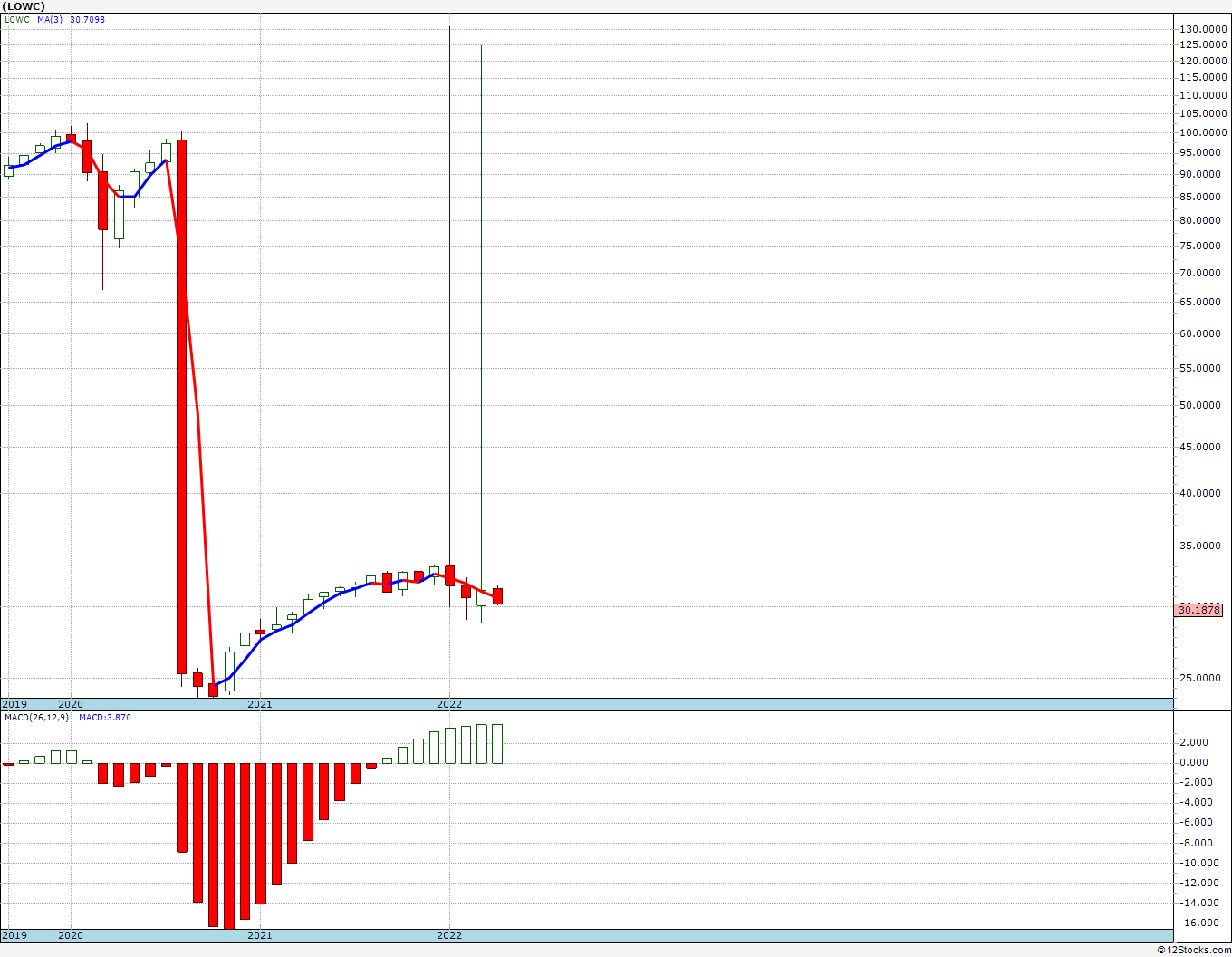Click 2020 on the price chart time axis
Viewport: 1232px width, 957px height.
coord(71,704)
